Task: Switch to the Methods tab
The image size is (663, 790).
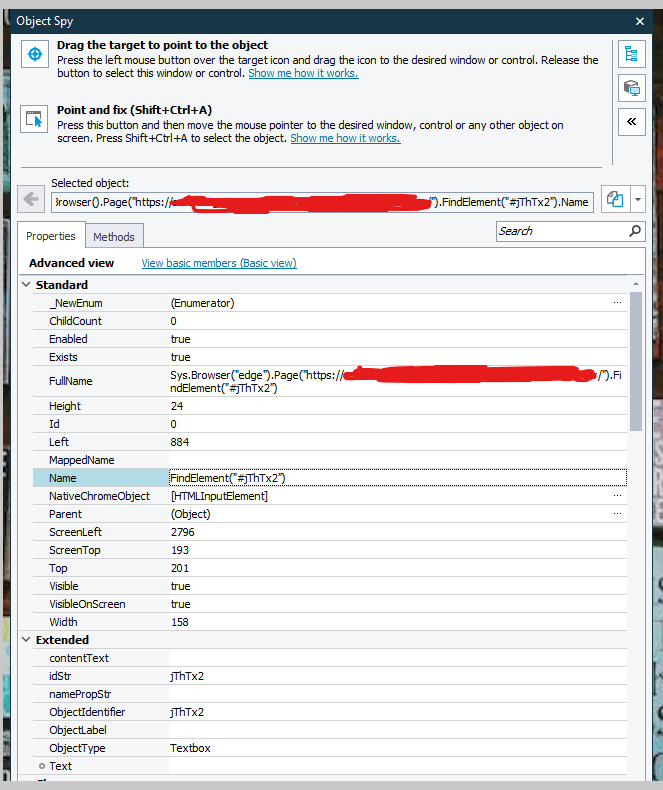Action: point(114,236)
